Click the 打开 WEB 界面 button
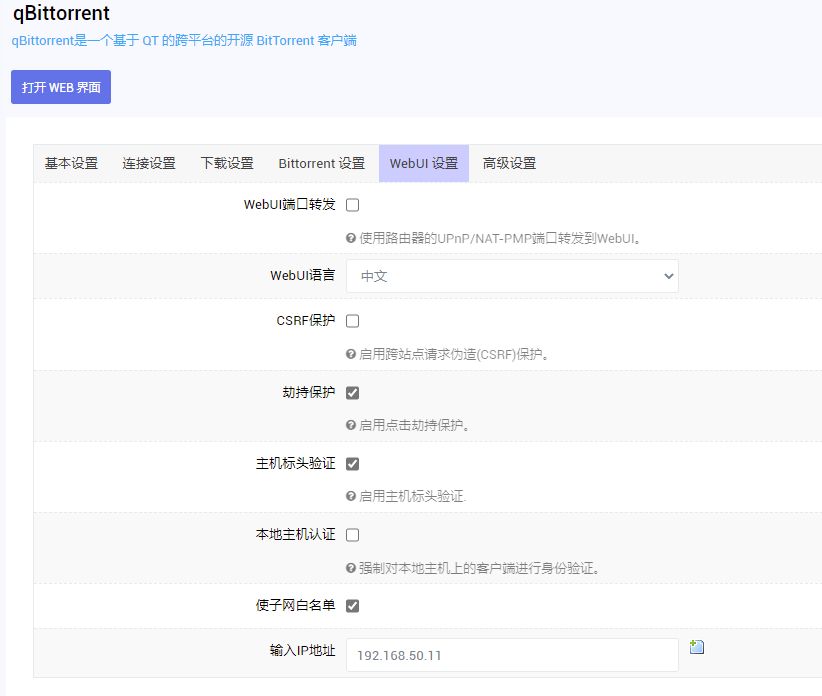This screenshot has height=696, width=822. coord(61,87)
